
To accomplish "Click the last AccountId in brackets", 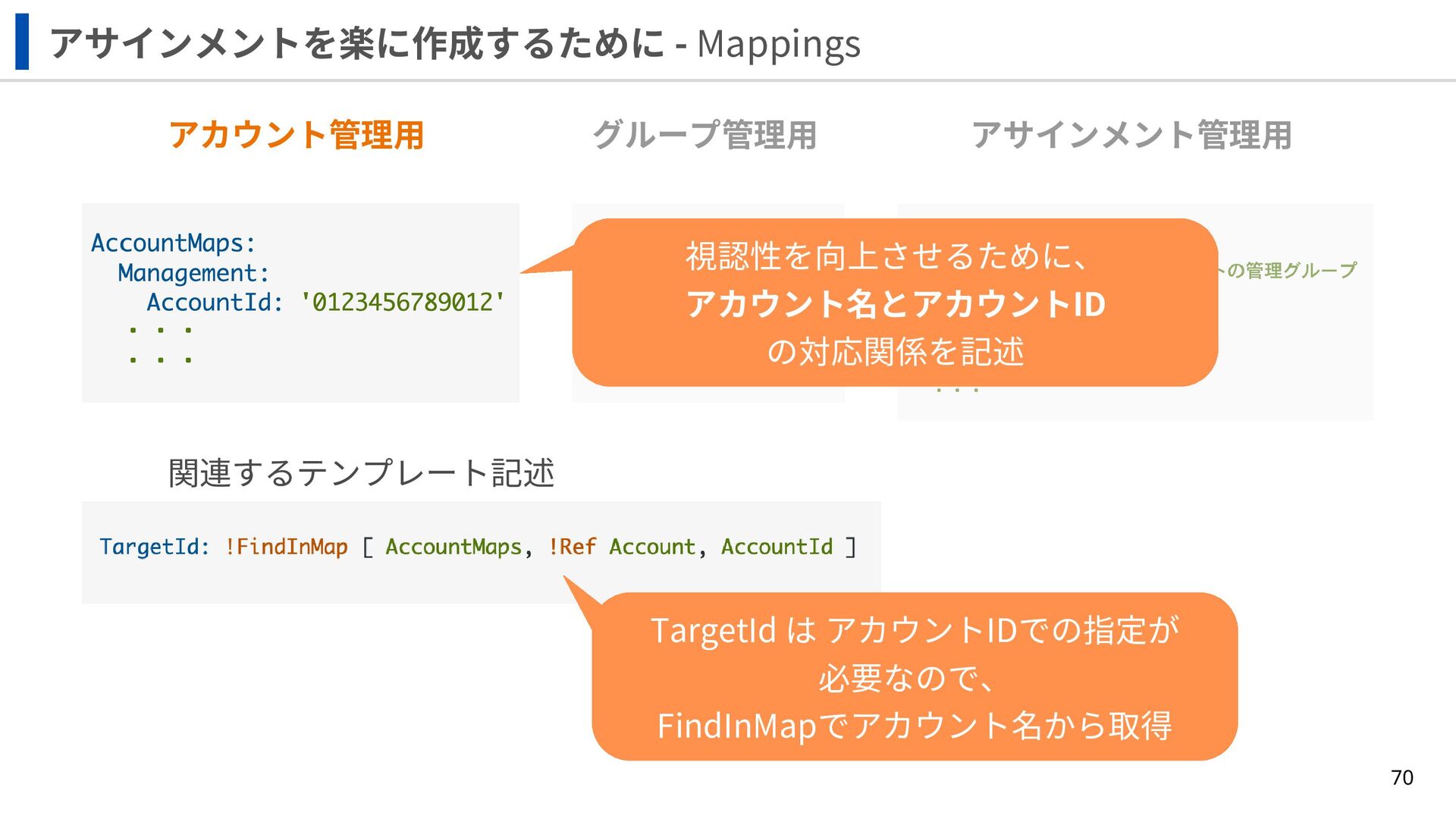I will tap(777, 547).
